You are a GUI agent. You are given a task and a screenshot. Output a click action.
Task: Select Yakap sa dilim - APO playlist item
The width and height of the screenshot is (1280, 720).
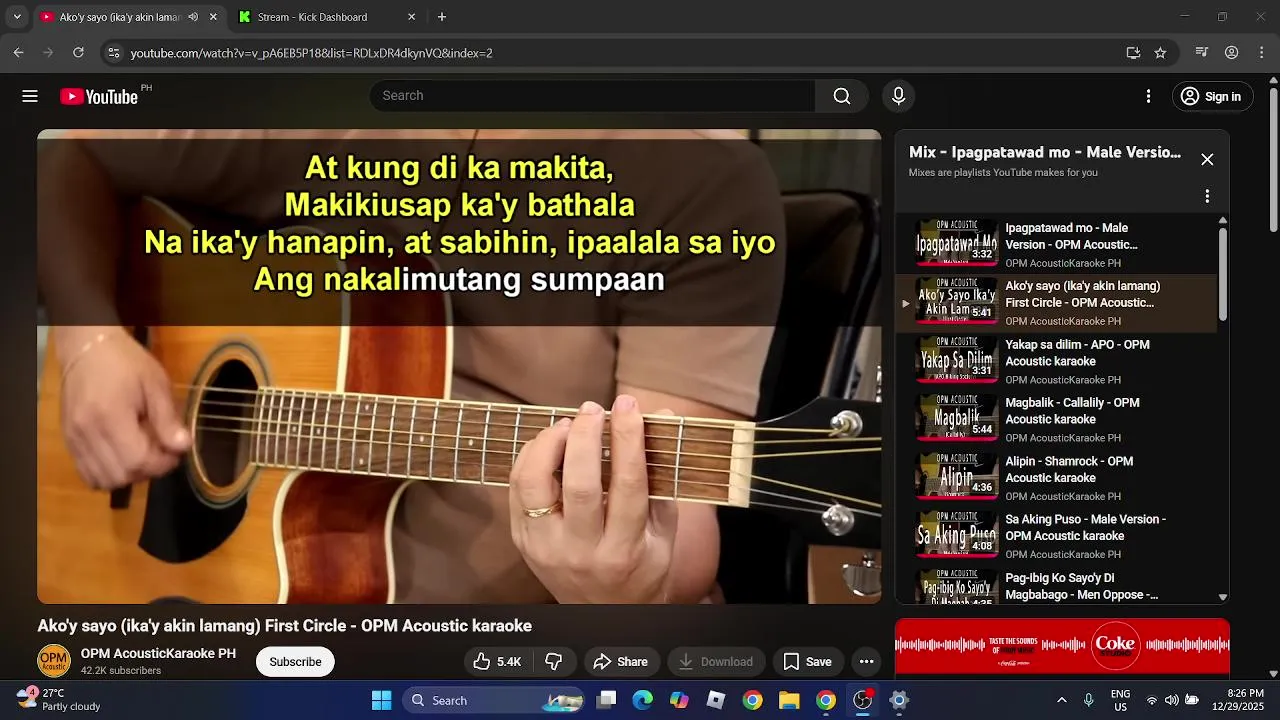(x=1056, y=360)
